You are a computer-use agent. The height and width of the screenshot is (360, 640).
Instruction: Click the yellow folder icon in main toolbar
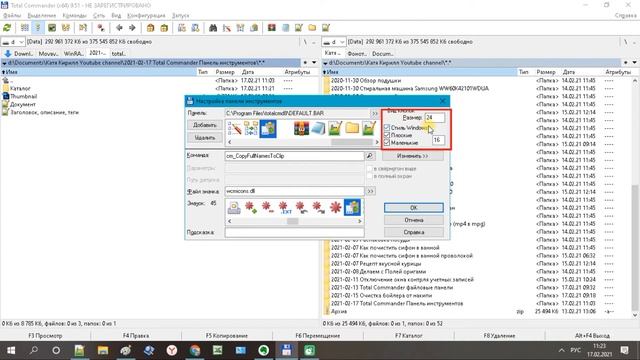coord(312,28)
